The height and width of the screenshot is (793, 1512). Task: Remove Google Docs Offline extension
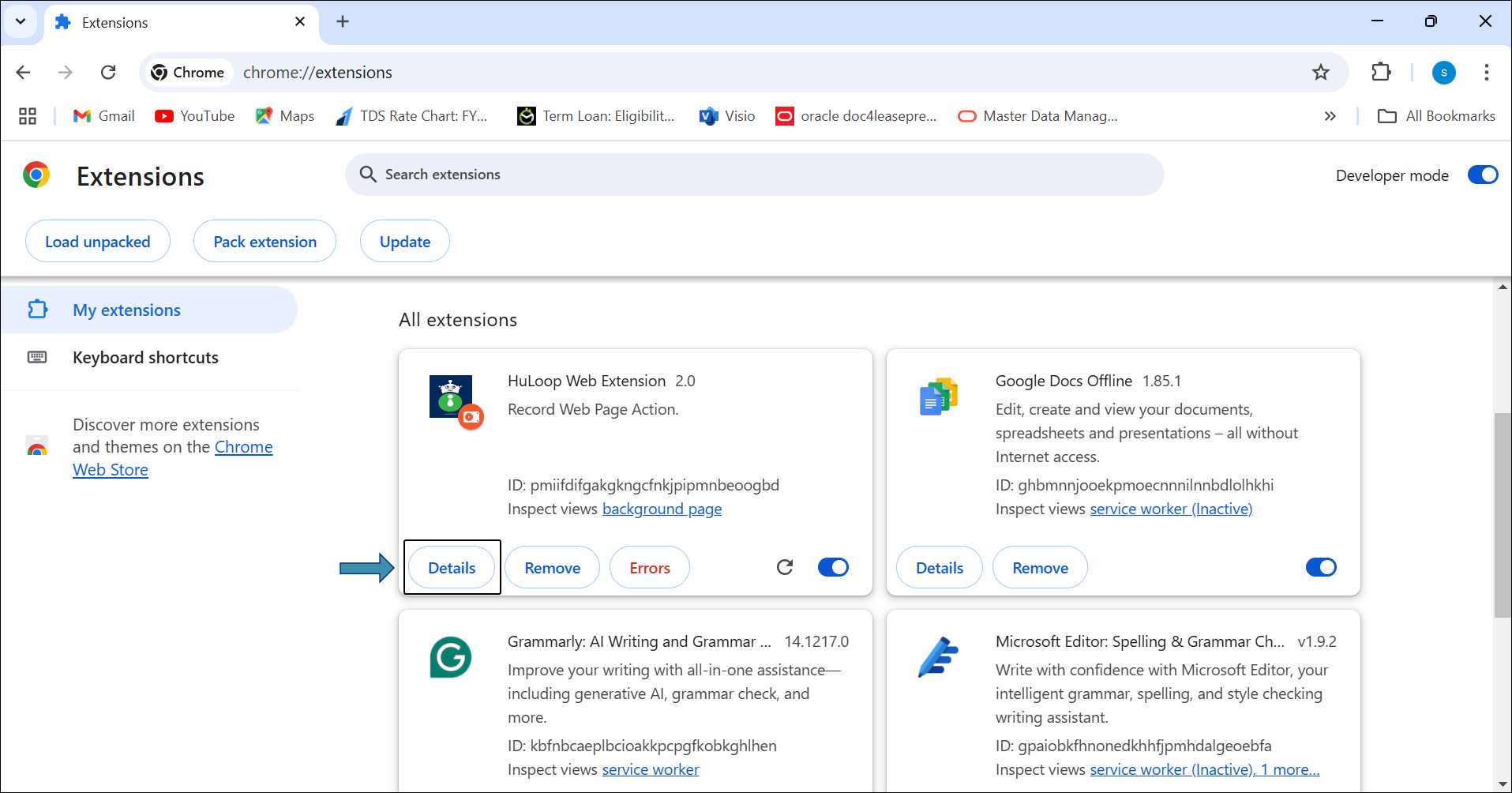1041,568
